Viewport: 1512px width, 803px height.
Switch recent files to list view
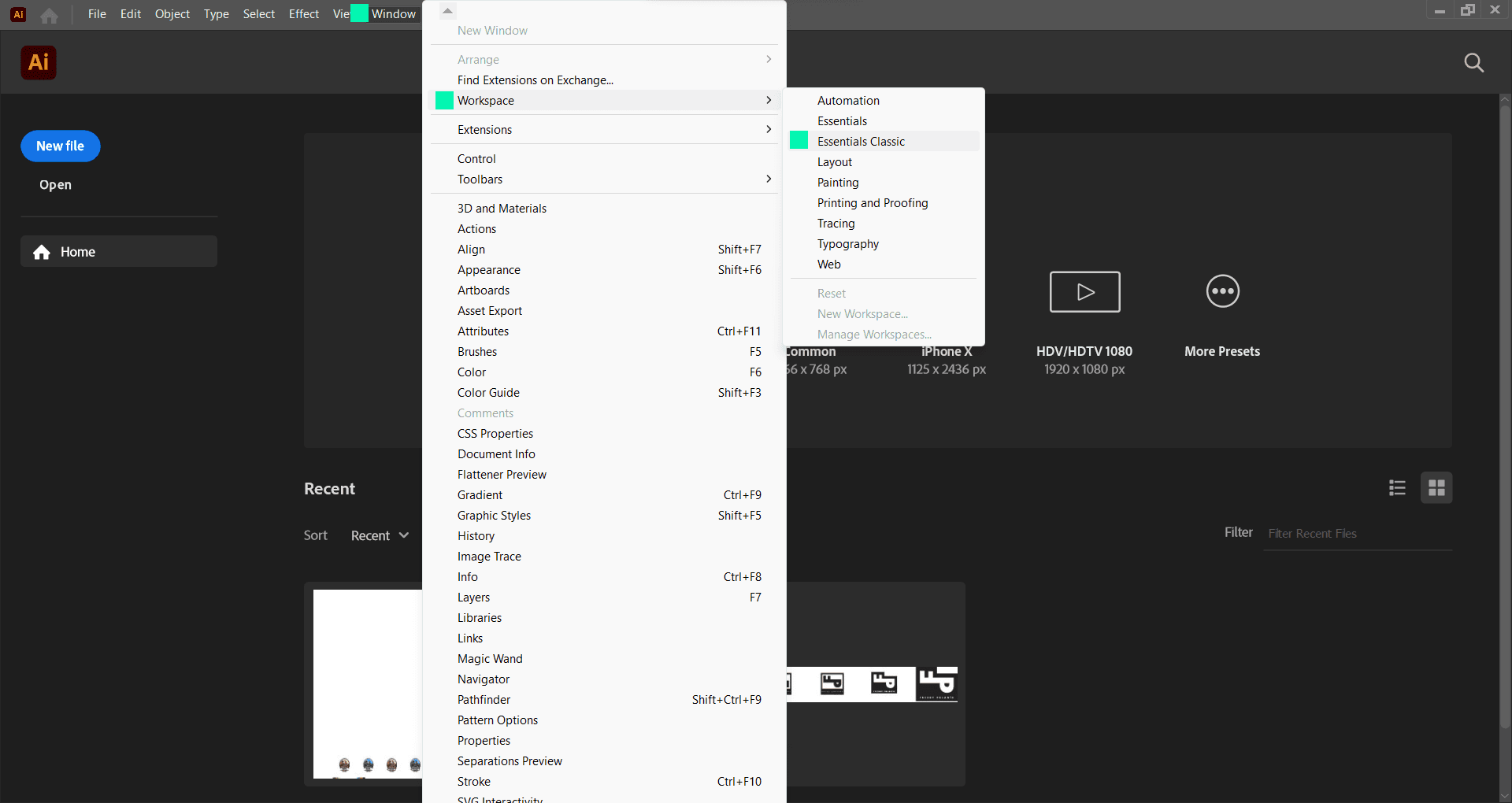1397,488
